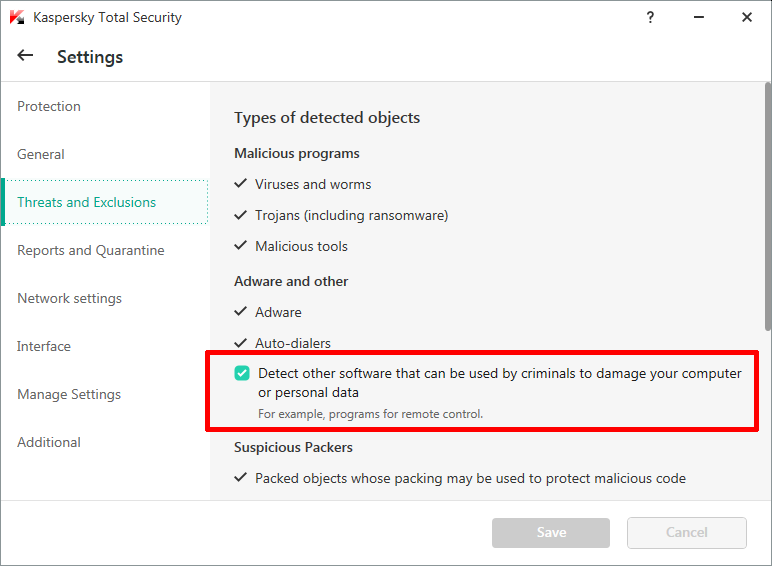Select the Additional settings section
The image size is (772, 566).
click(x=49, y=442)
